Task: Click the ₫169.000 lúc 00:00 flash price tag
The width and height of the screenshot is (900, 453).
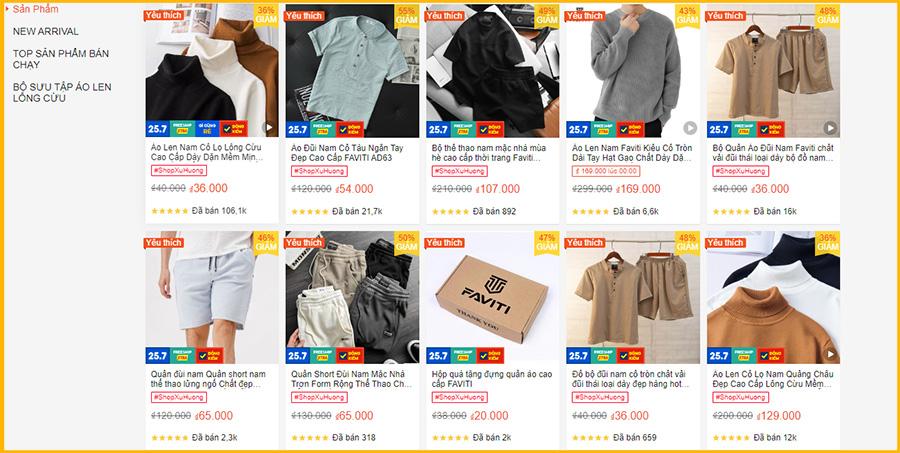Action: pos(606,171)
